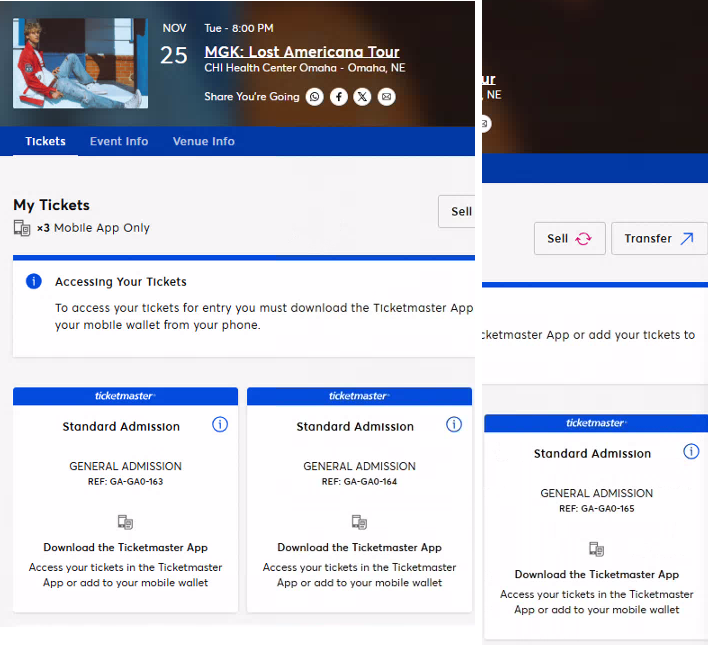Screen dimensions: 708x645
Task: Share event on X icon
Action: [362, 97]
